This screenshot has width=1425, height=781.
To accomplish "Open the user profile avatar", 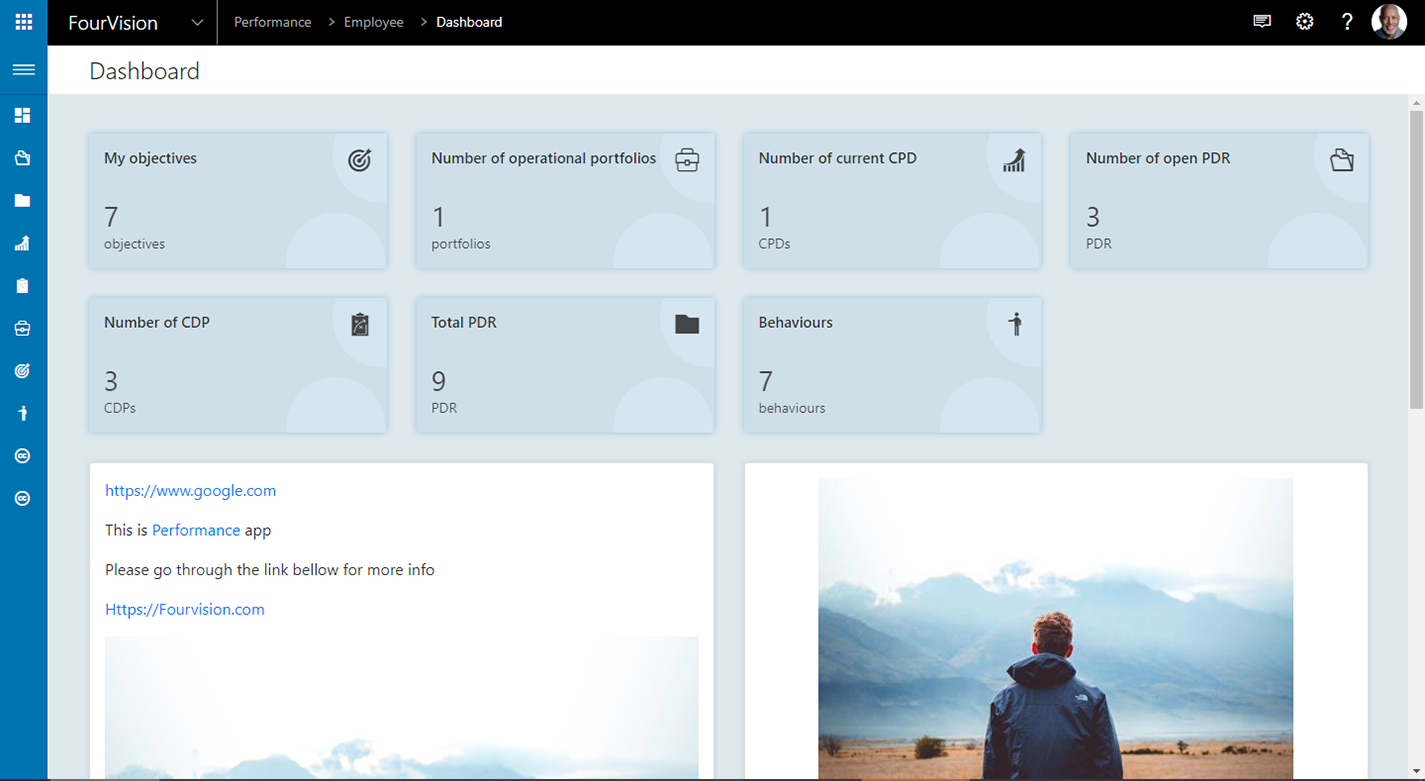I will (x=1389, y=21).
